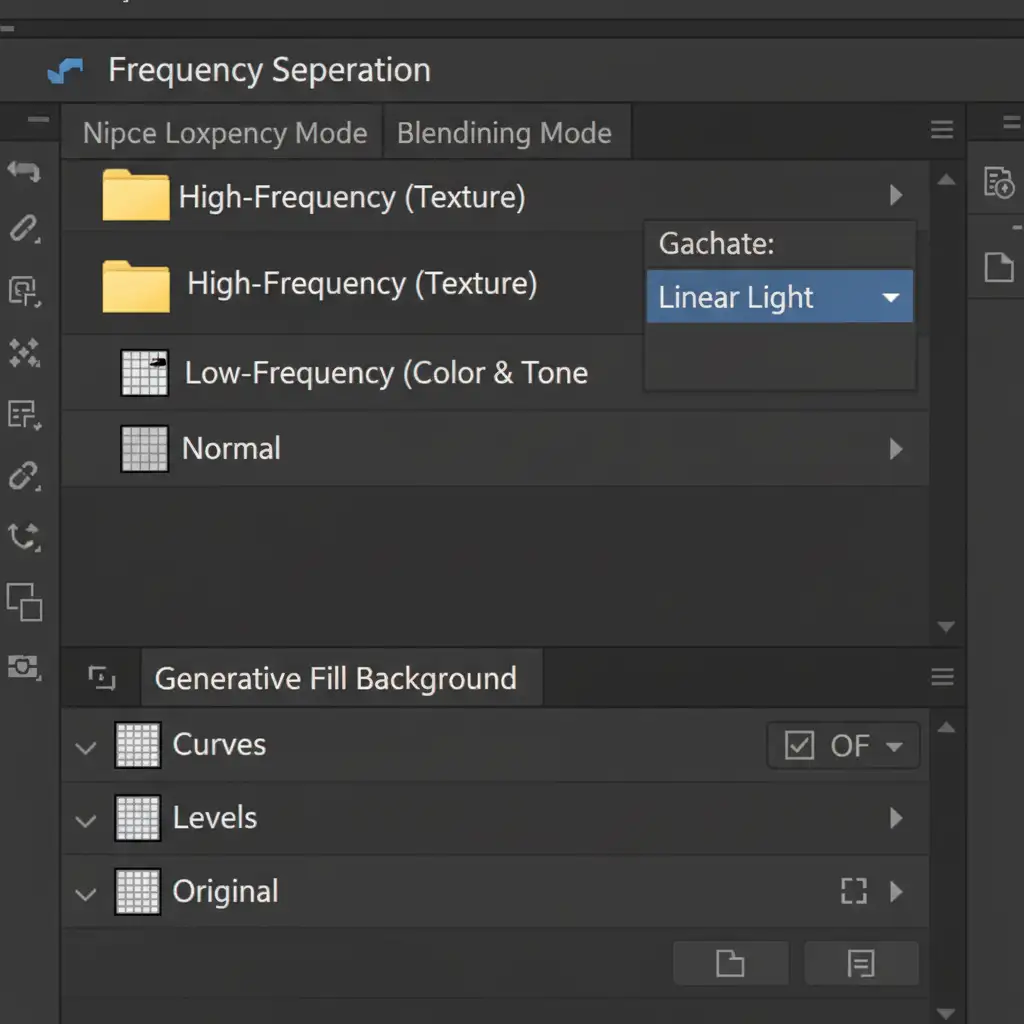Switch to the Blendining Mode tab
1024x1024 pixels.
(x=504, y=134)
